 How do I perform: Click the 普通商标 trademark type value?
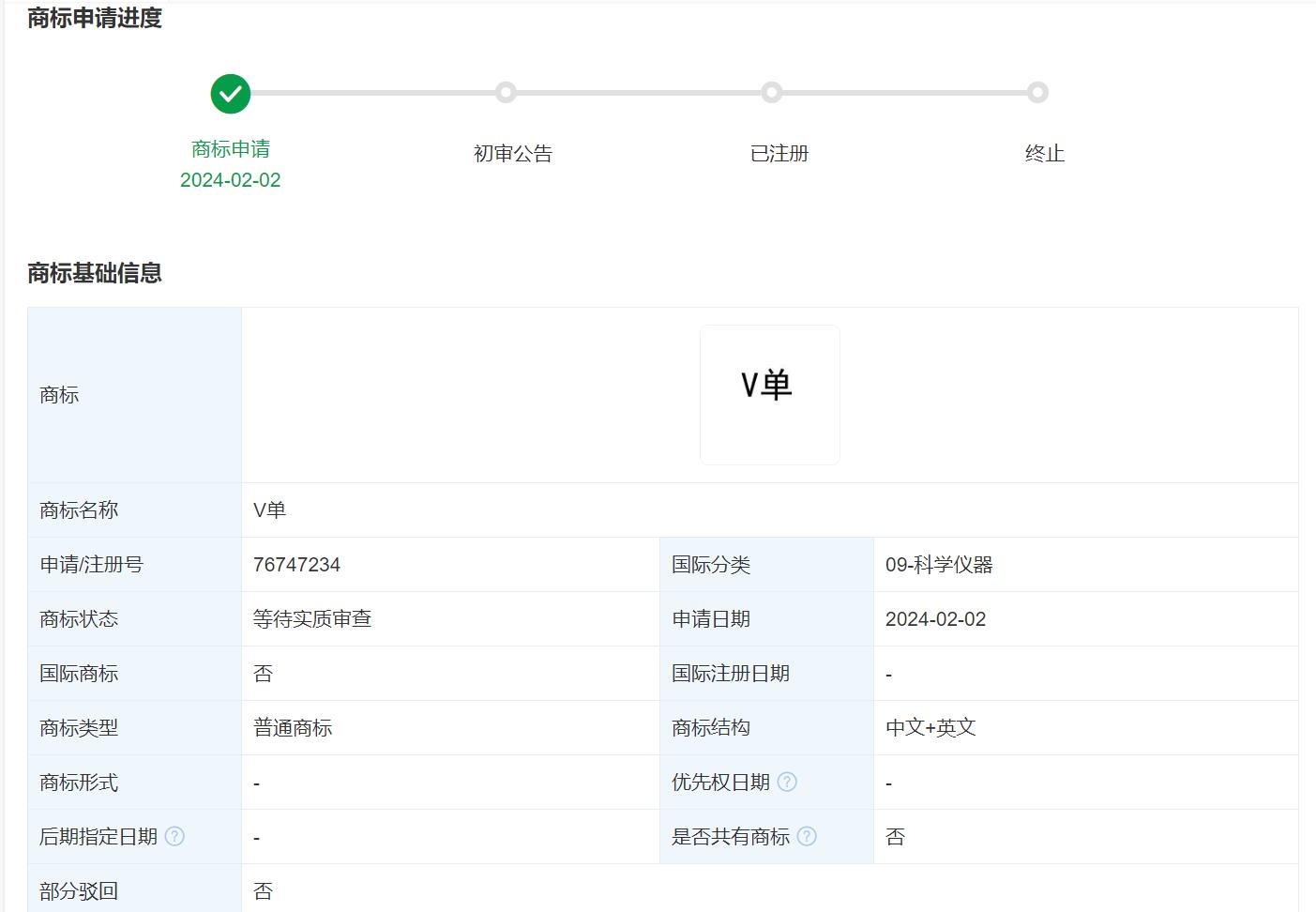pyautogui.click(x=293, y=728)
